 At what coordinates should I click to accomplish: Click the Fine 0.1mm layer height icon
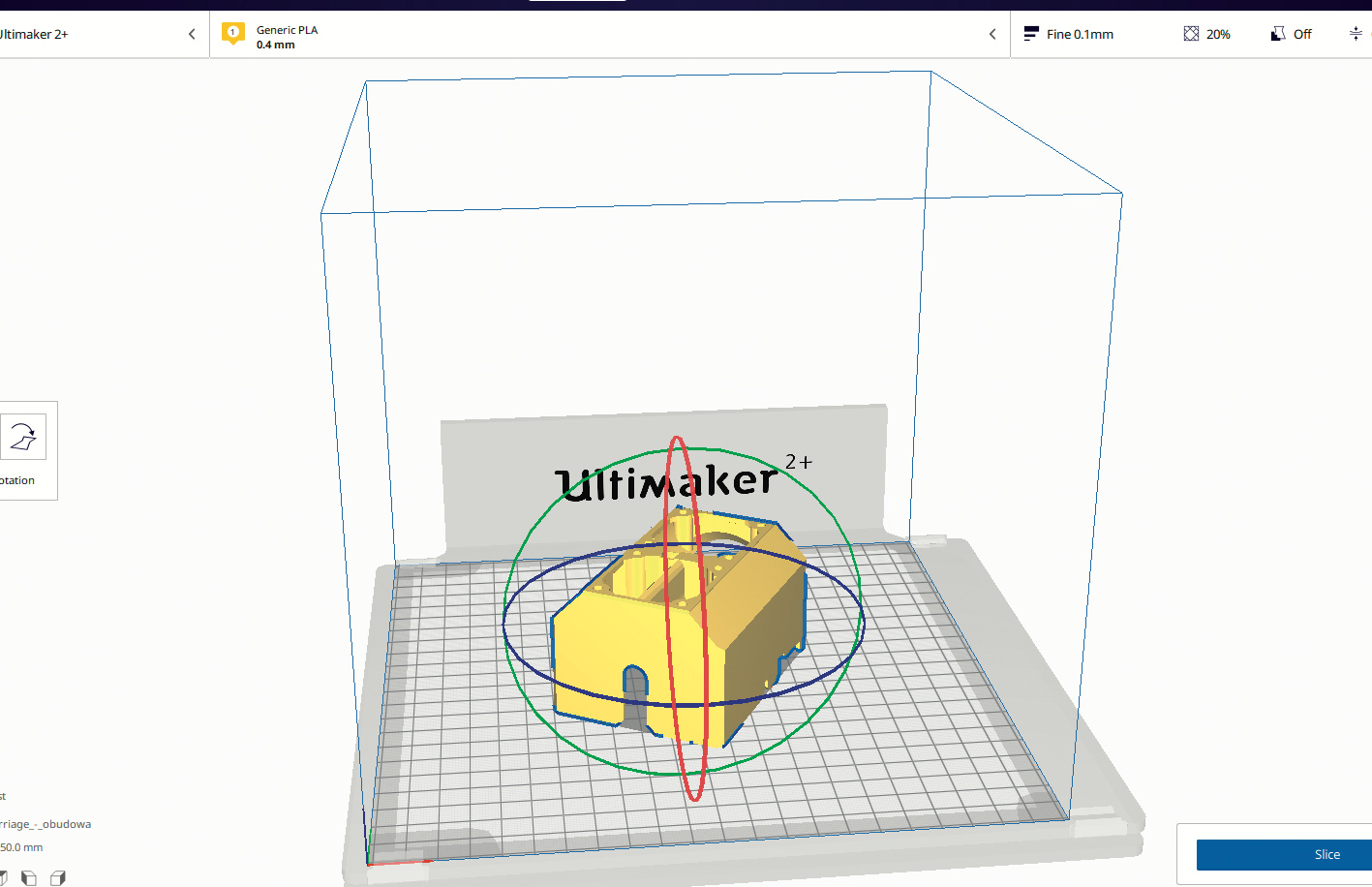point(1031,34)
